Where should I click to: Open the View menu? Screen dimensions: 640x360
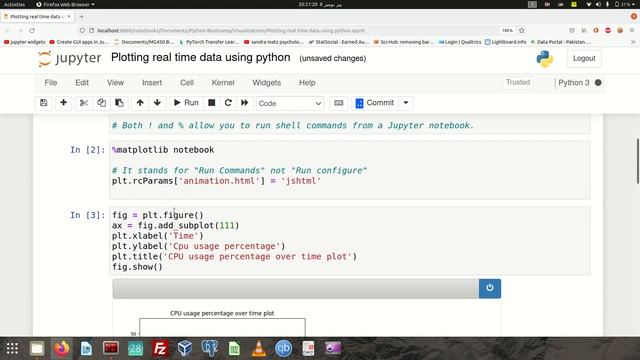point(116,82)
